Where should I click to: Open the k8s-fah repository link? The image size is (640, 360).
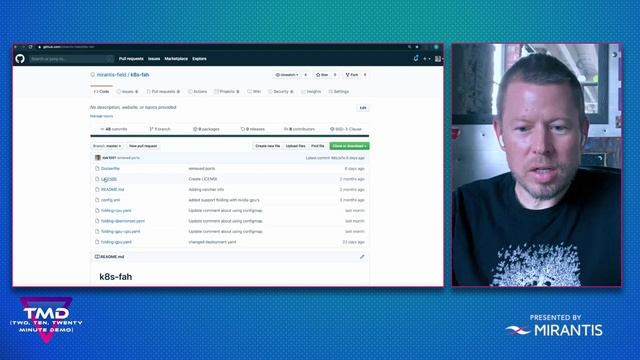(140, 75)
